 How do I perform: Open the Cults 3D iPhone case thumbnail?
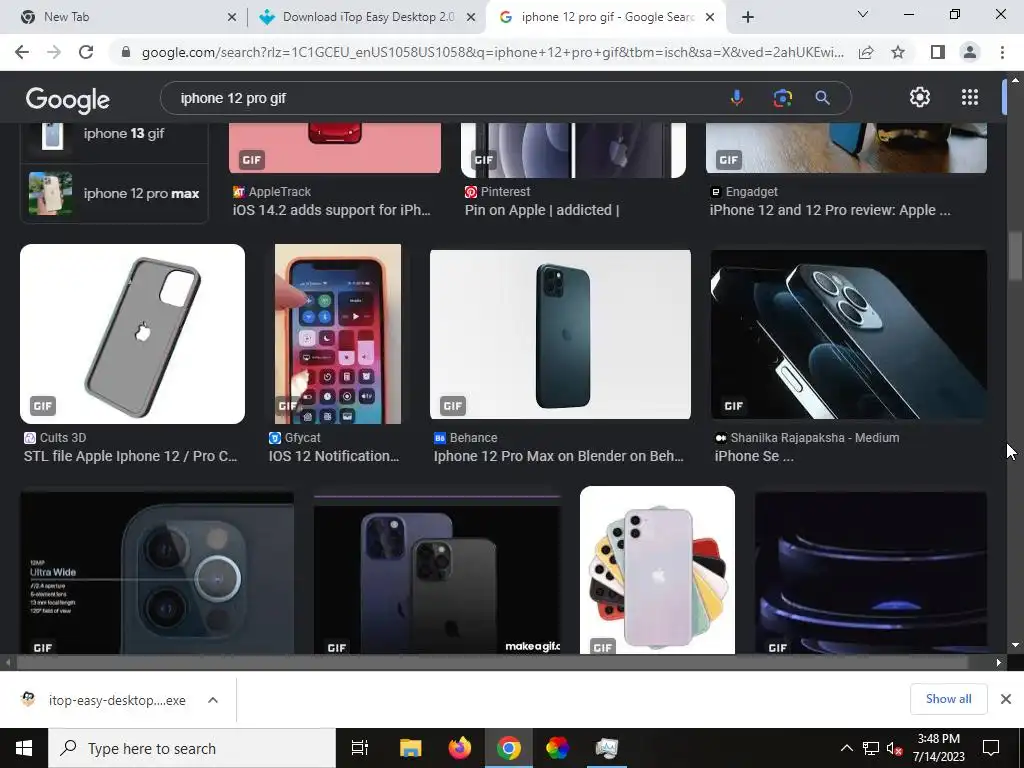tap(133, 334)
